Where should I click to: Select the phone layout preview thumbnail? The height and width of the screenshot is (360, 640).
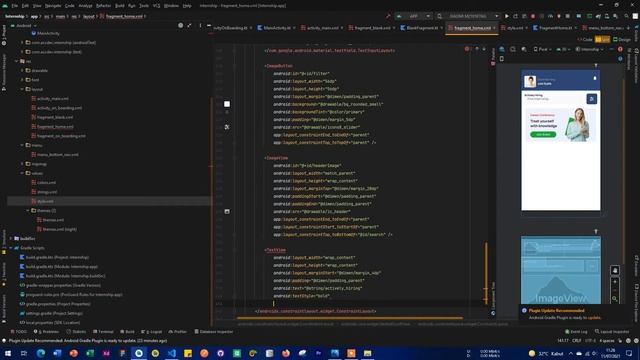point(560,140)
